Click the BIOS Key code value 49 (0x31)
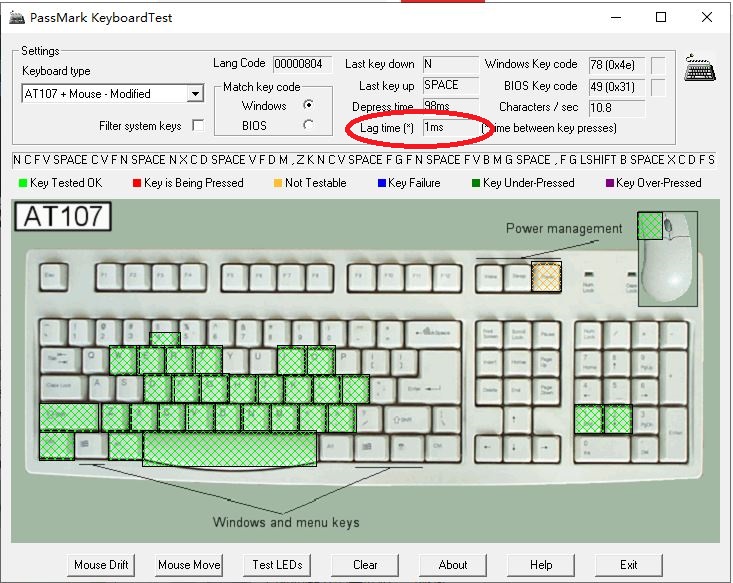Image resolution: width=733 pixels, height=583 pixels. pos(617,87)
